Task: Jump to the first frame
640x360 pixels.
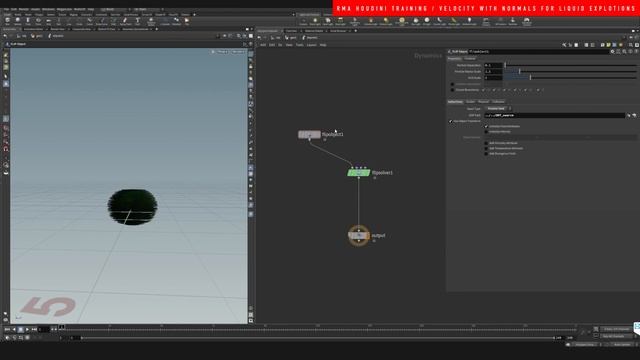Action: pyautogui.click(x=7, y=329)
